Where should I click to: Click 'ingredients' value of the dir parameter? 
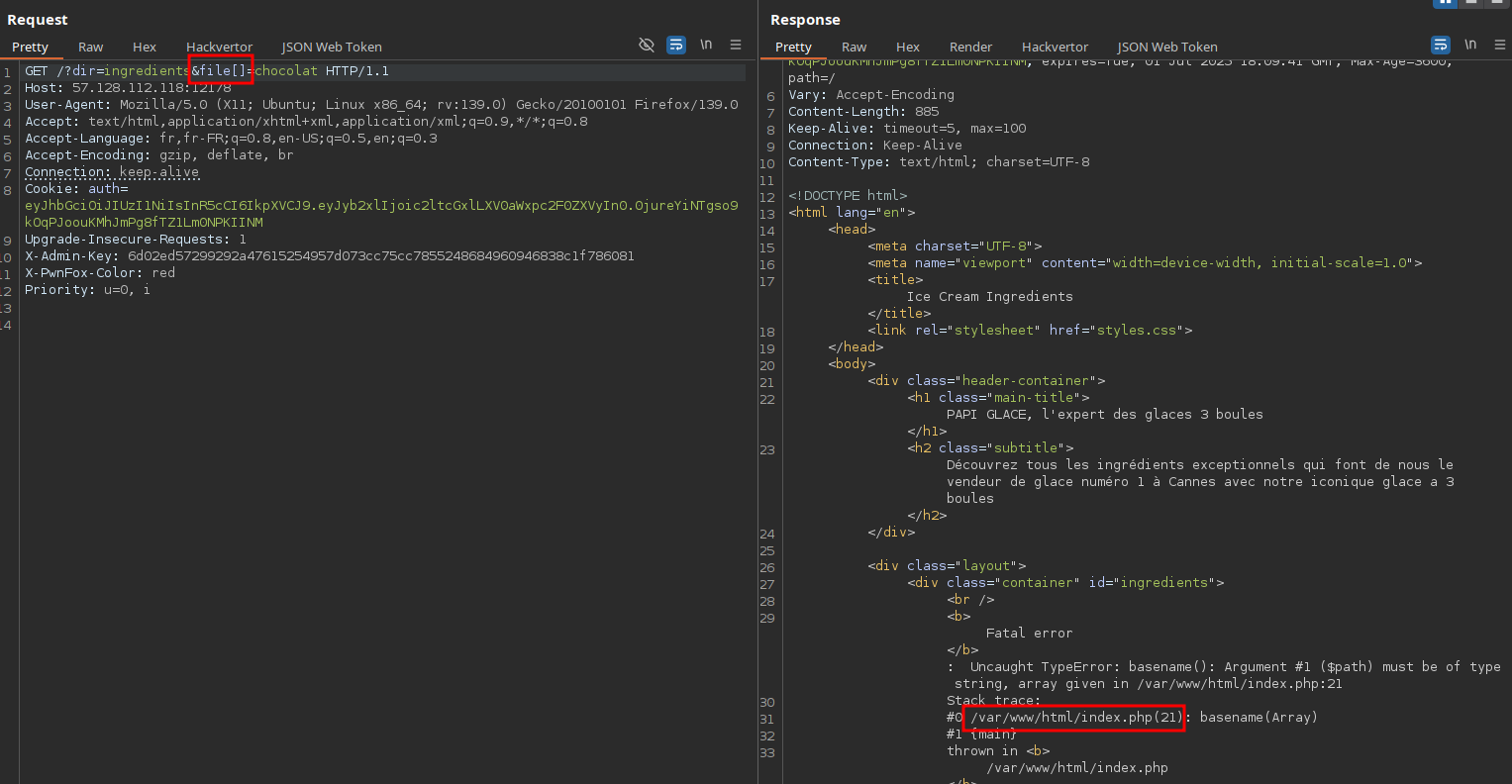(x=148, y=71)
